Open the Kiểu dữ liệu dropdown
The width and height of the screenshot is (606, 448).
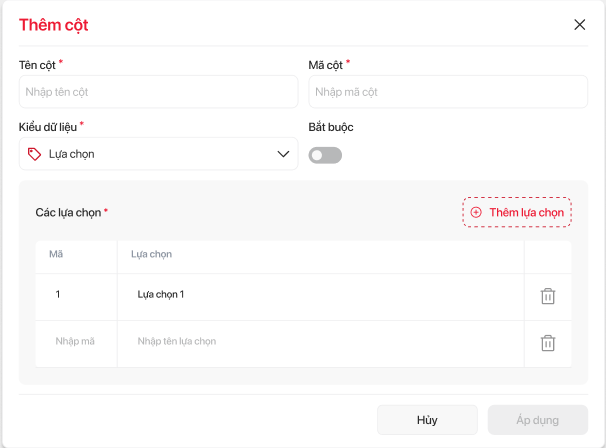pos(158,154)
